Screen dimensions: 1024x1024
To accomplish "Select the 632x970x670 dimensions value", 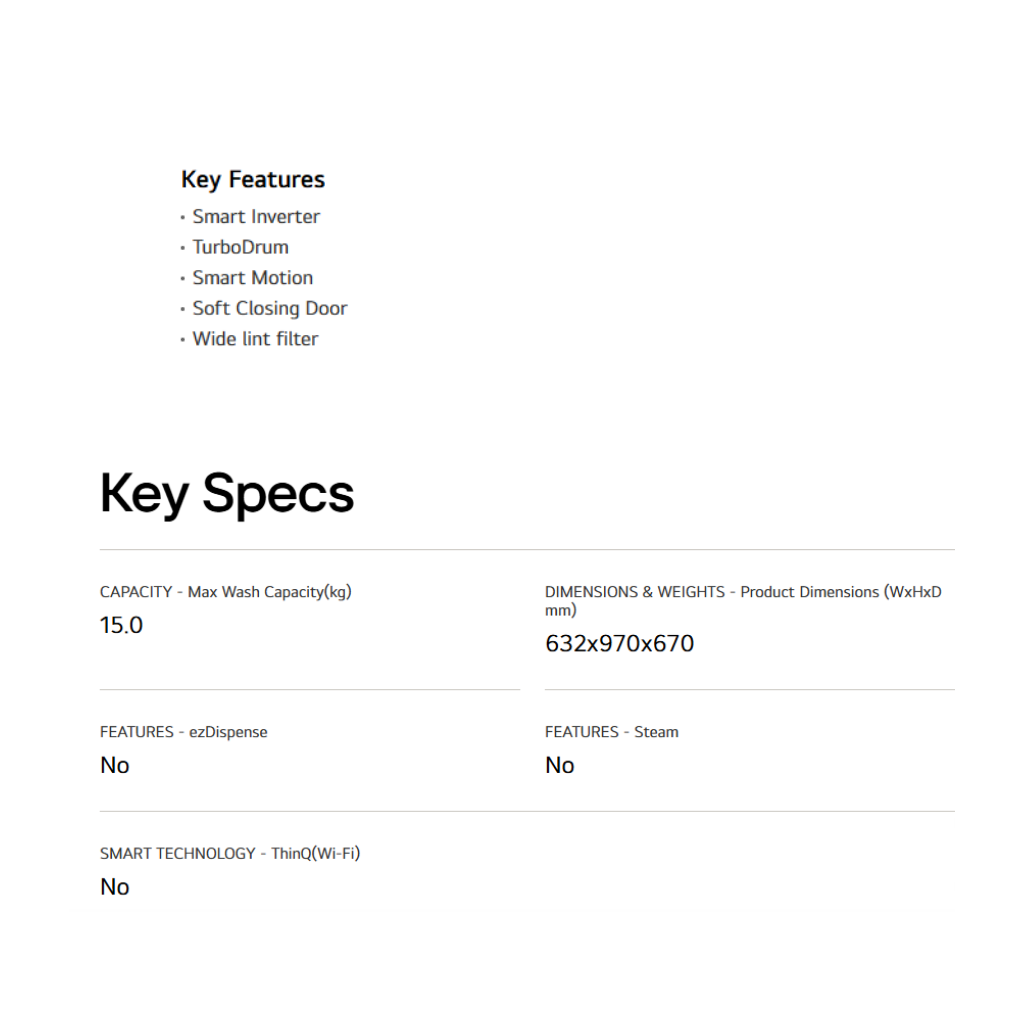I will (x=619, y=644).
